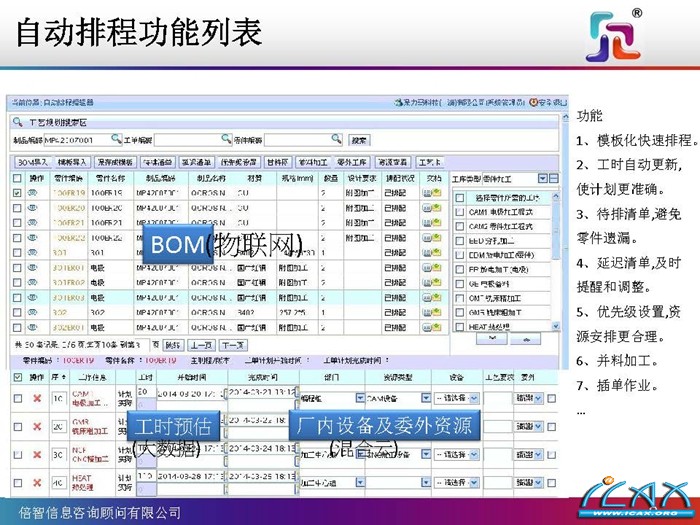The height and width of the screenshot is (525, 700).
Task: Go to previous page with 上一页
Action: (x=202, y=345)
